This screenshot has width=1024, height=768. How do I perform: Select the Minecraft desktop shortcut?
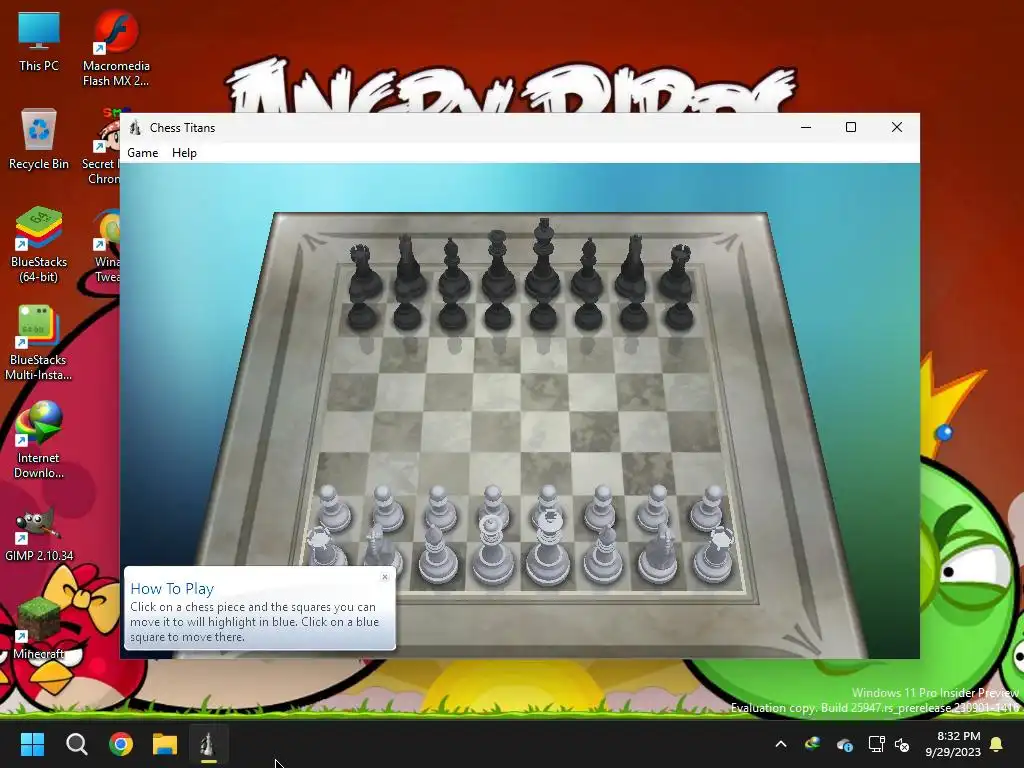39,627
